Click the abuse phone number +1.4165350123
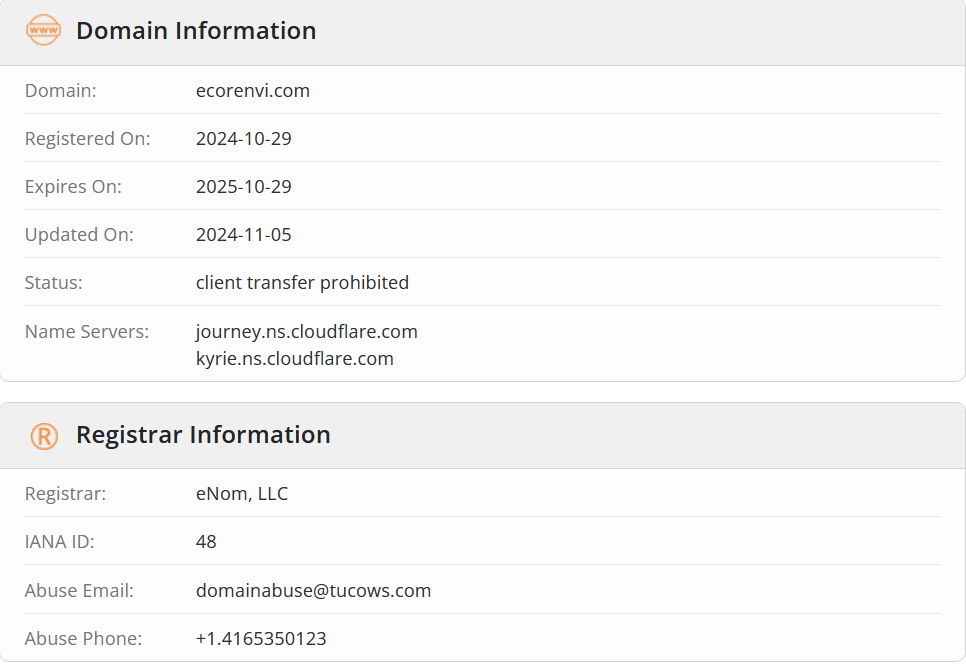The image size is (966, 664). (261, 639)
